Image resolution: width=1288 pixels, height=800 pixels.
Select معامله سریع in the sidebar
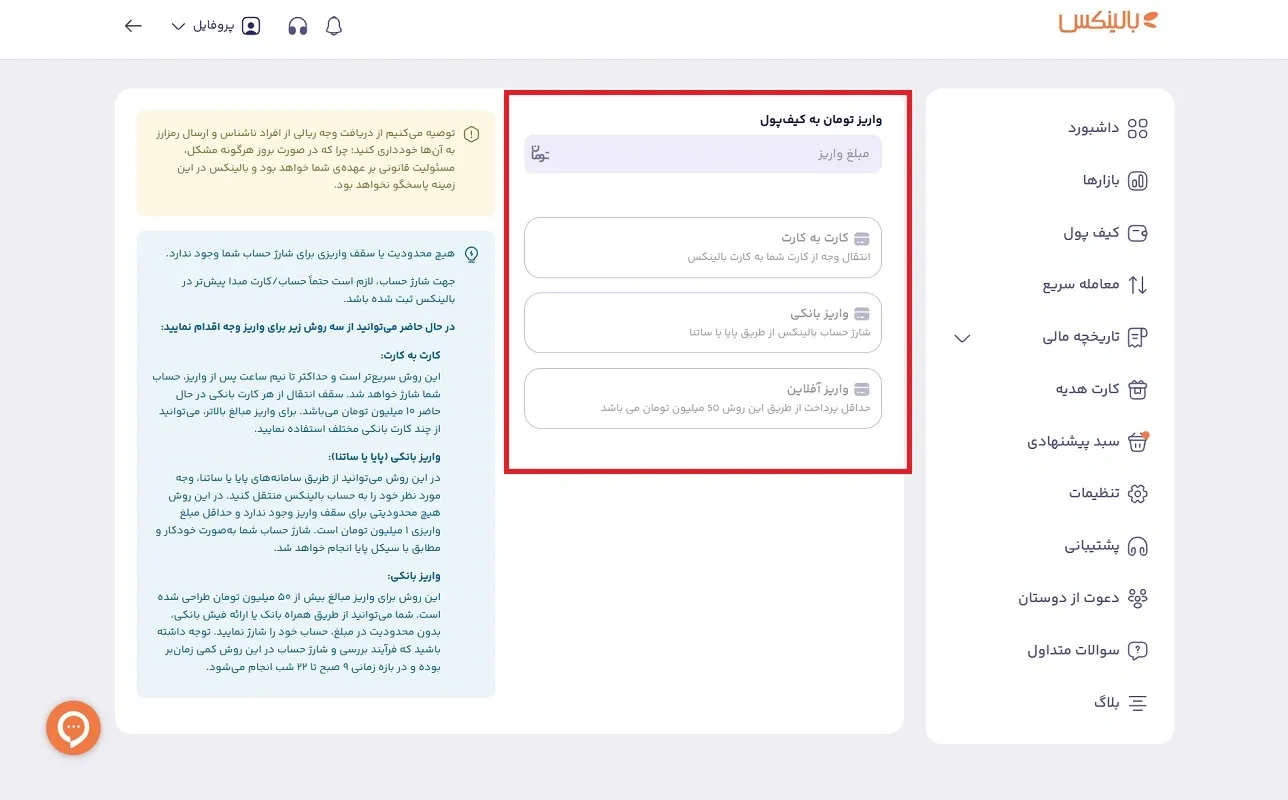coord(1080,285)
